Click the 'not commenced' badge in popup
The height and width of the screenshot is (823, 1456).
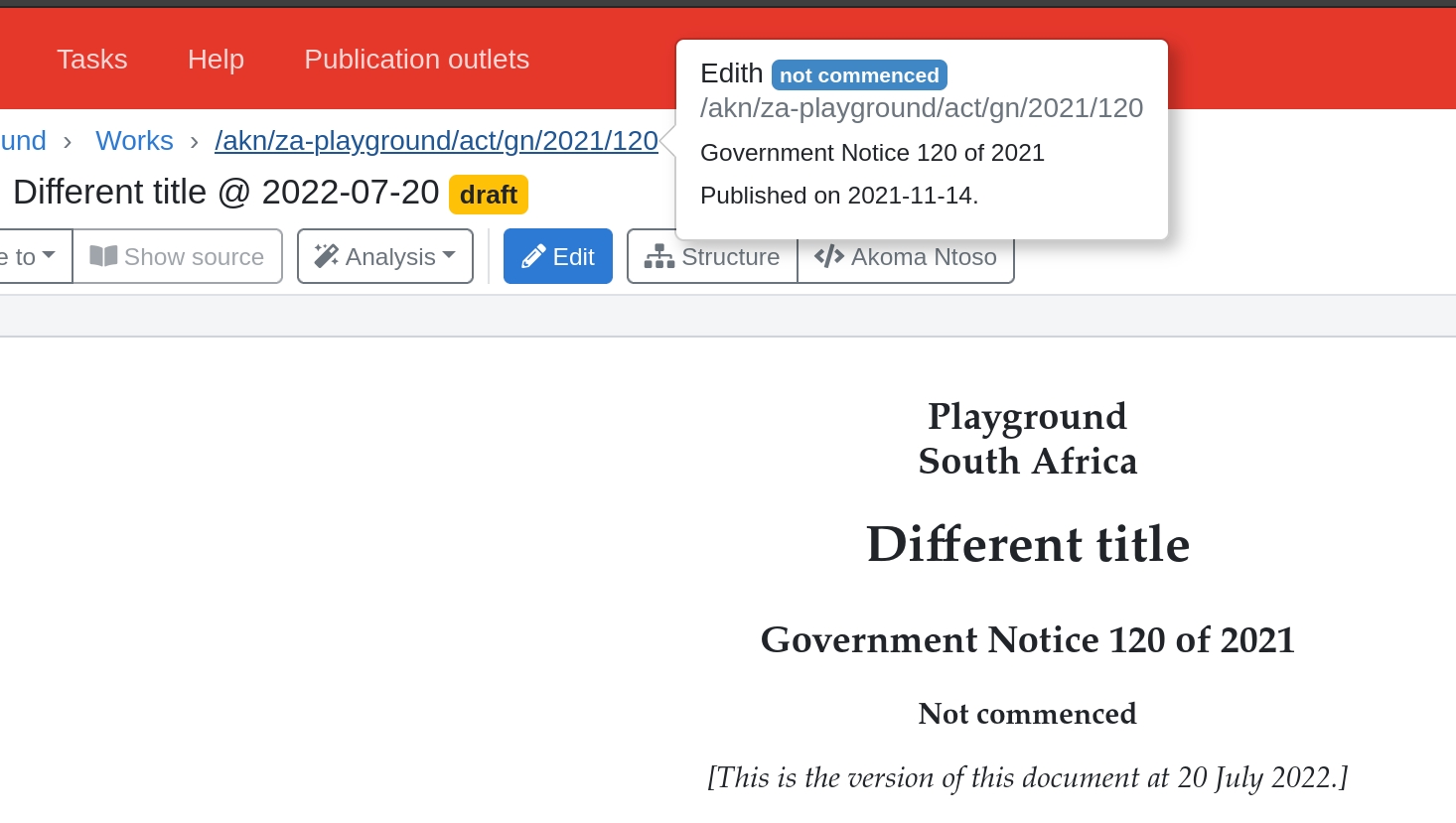(858, 75)
